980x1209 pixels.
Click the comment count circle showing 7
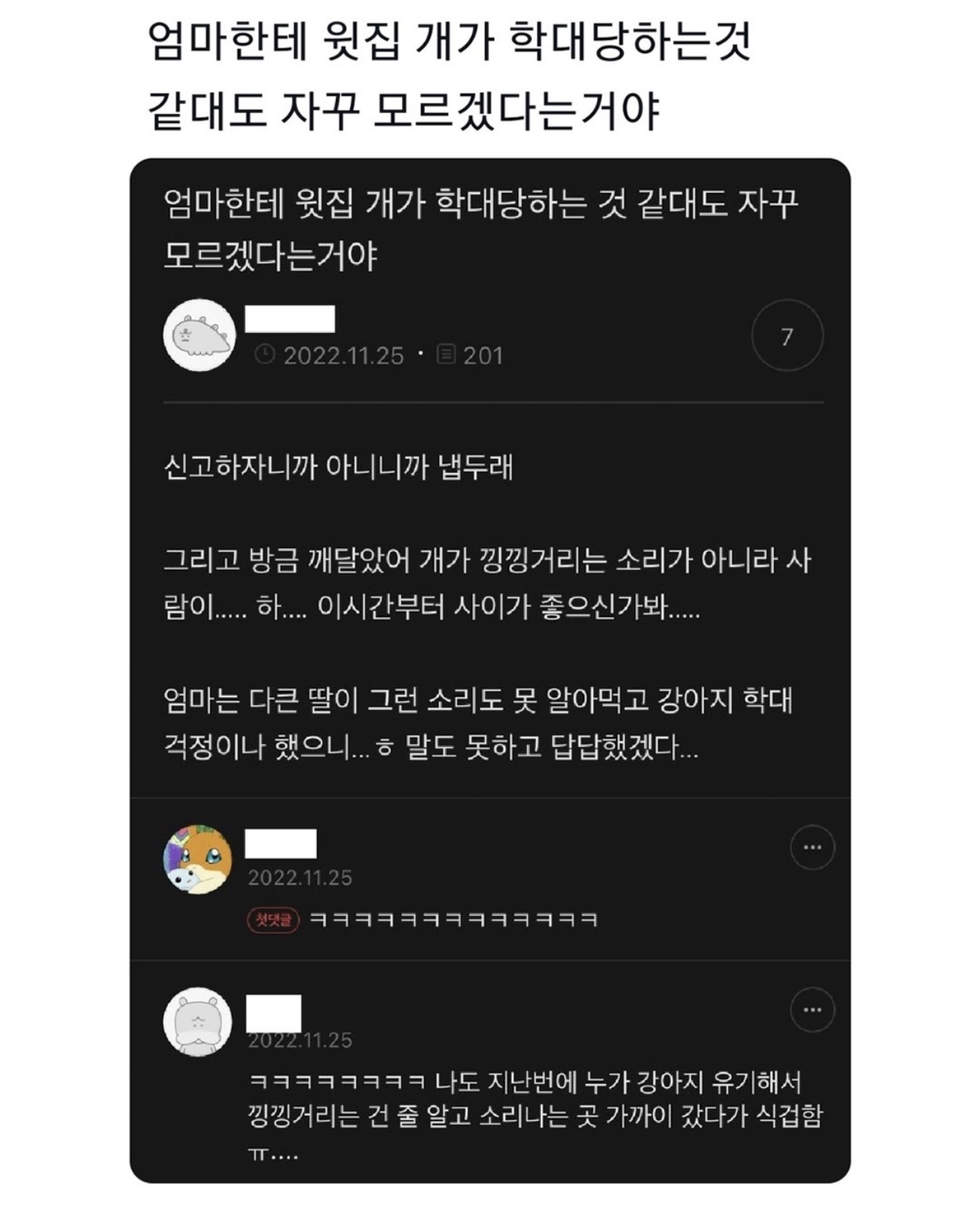(787, 335)
